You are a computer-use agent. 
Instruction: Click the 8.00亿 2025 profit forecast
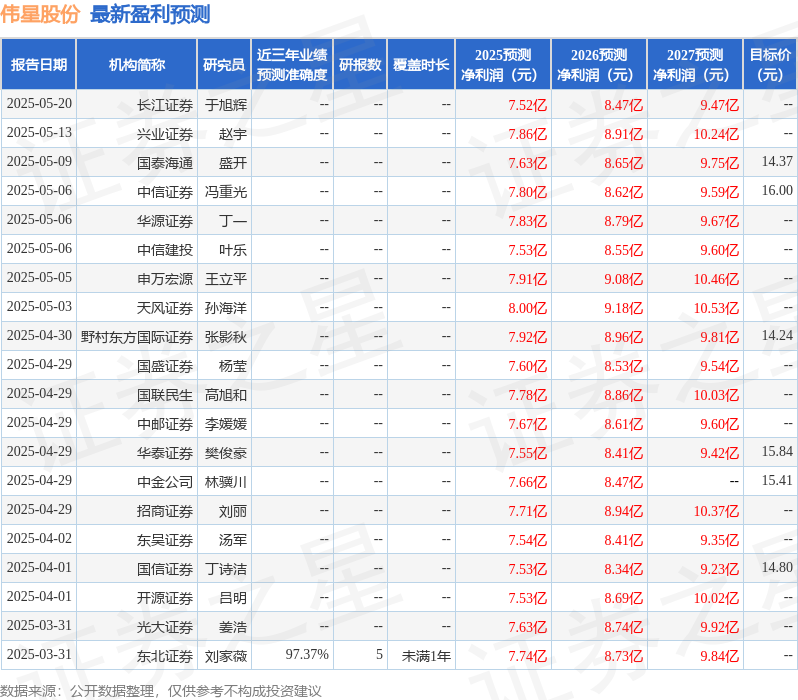[527, 309]
